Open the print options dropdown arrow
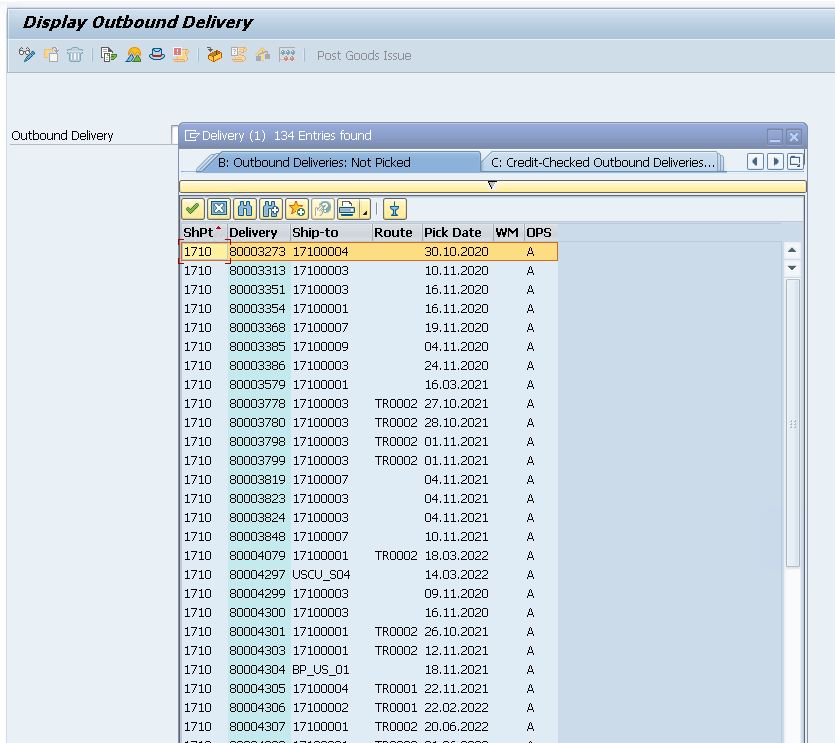Viewport: 835px width, 743px height. [x=365, y=211]
